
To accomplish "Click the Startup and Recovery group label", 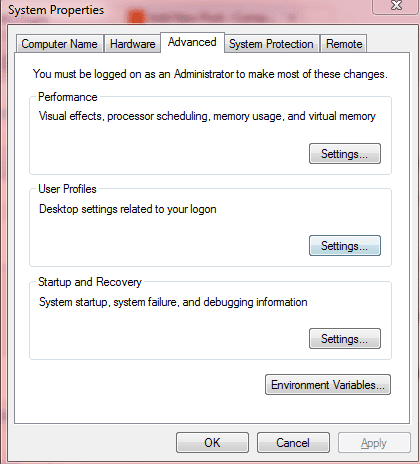I will click(90, 282).
